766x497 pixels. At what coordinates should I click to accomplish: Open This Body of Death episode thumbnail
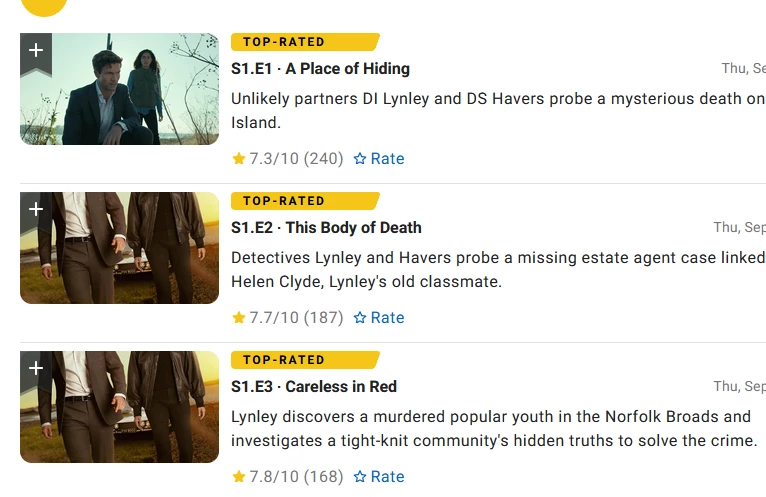[119, 248]
